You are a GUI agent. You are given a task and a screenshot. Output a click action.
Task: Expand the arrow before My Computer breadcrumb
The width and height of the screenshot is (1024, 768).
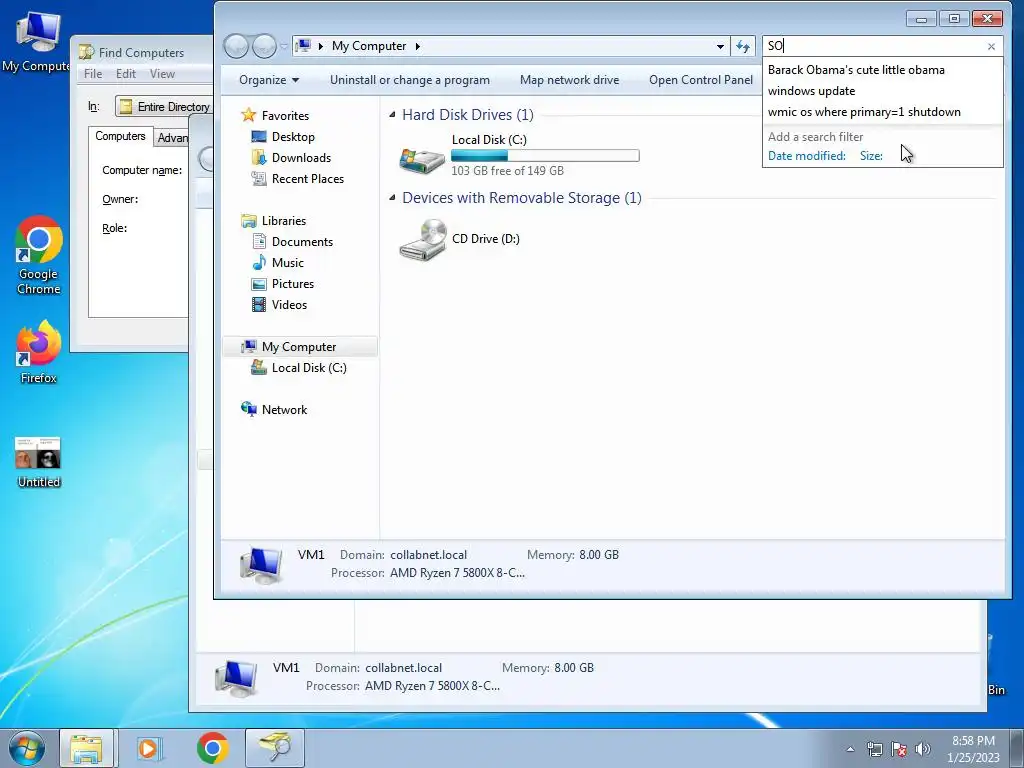[x=321, y=46]
